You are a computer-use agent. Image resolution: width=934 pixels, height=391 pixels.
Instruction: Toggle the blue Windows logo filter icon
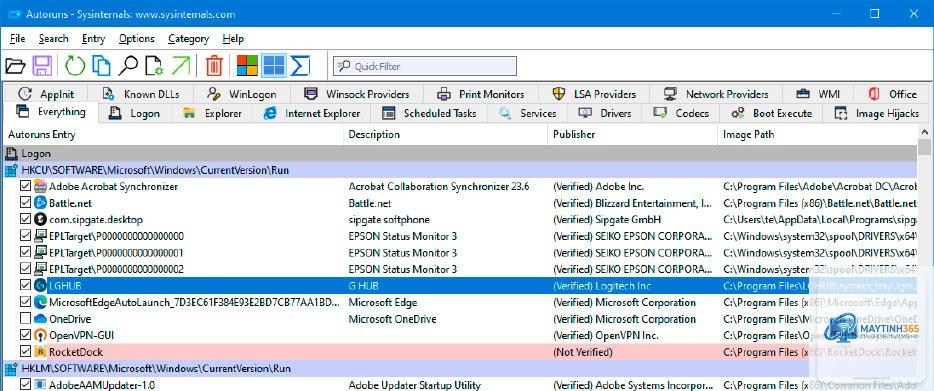coord(274,66)
